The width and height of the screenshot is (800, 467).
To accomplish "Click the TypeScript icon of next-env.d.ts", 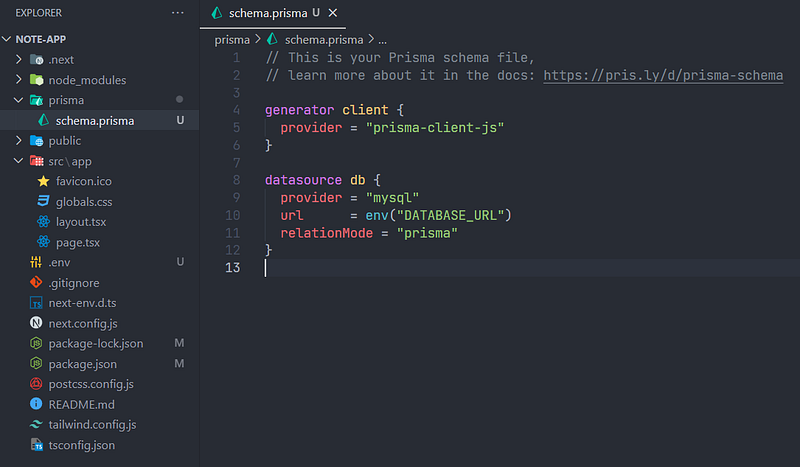I will coord(36,303).
